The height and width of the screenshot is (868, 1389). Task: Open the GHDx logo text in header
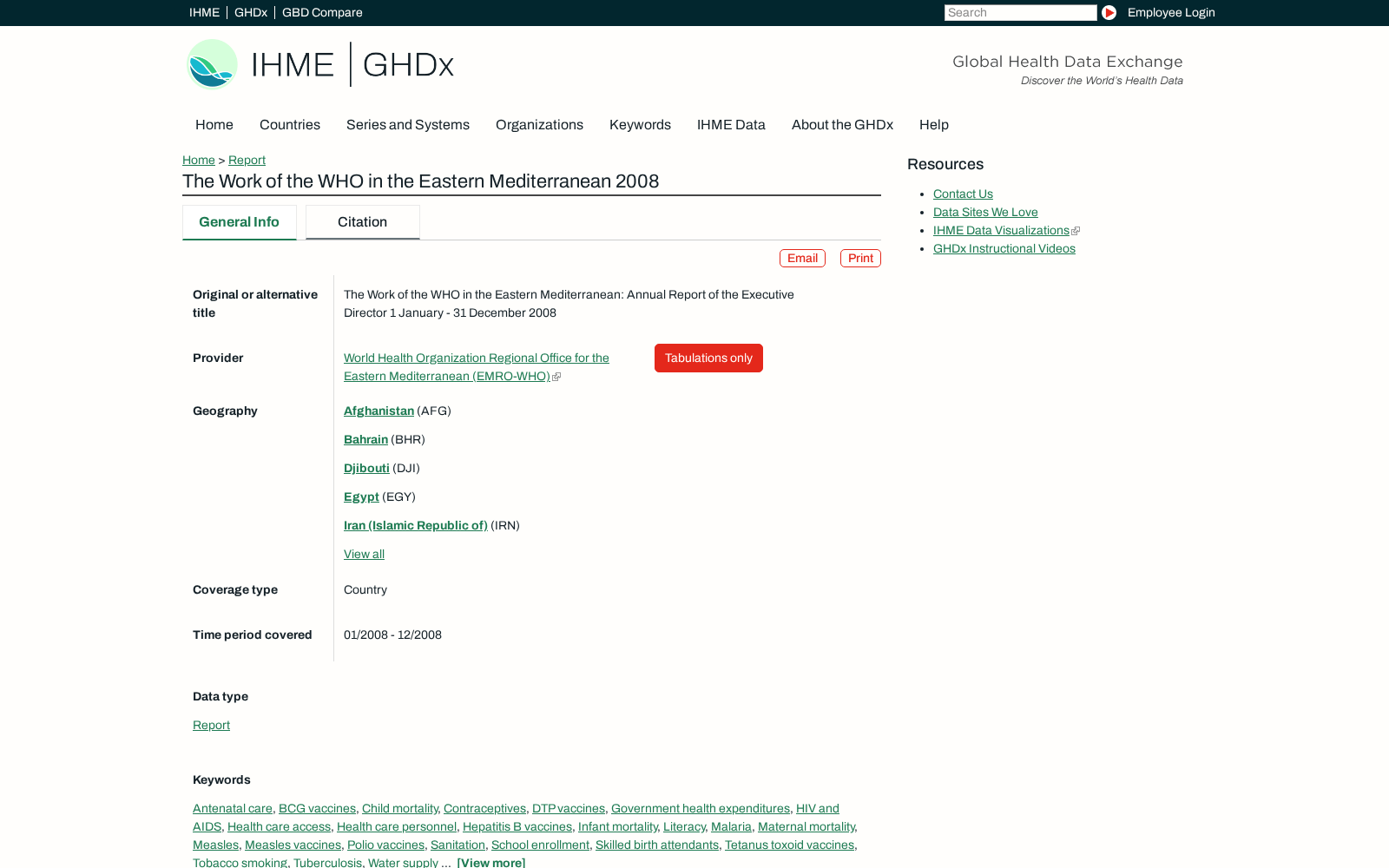click(x=408, y=65)
